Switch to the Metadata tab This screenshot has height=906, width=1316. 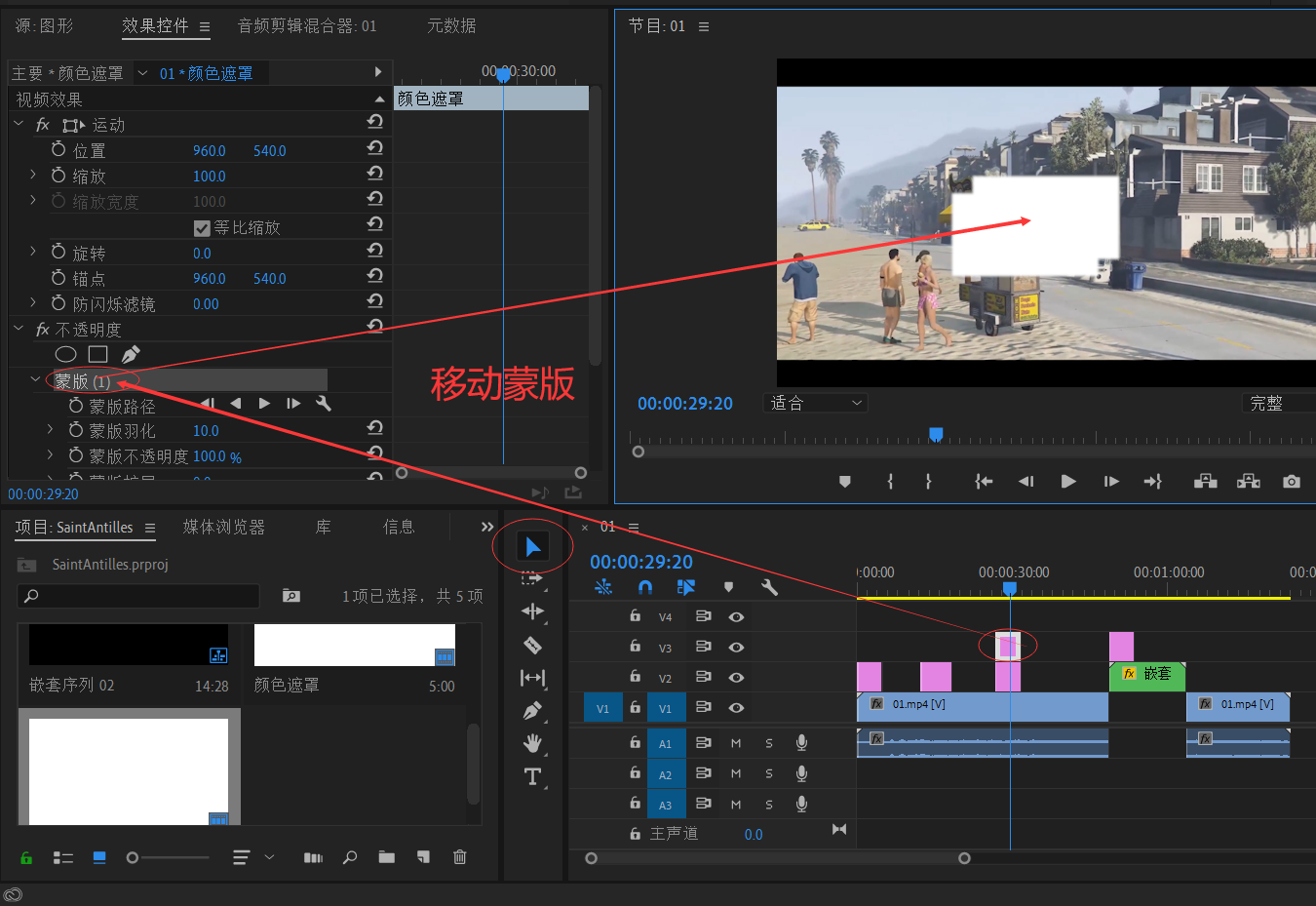click(451, 25)
